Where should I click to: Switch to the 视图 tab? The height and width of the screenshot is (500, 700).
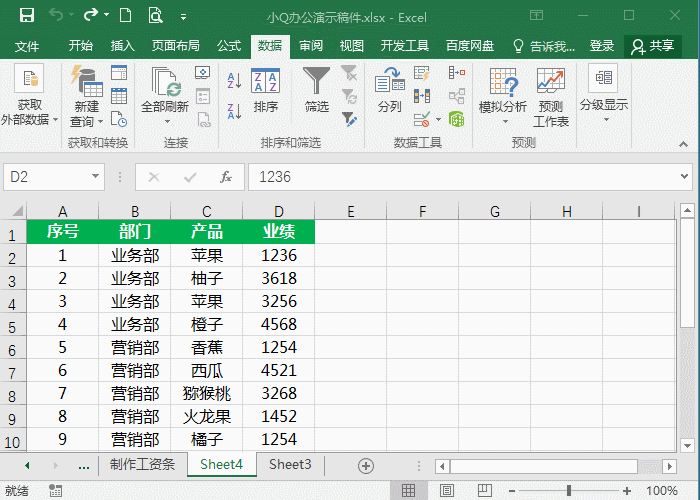coord(352,46)
